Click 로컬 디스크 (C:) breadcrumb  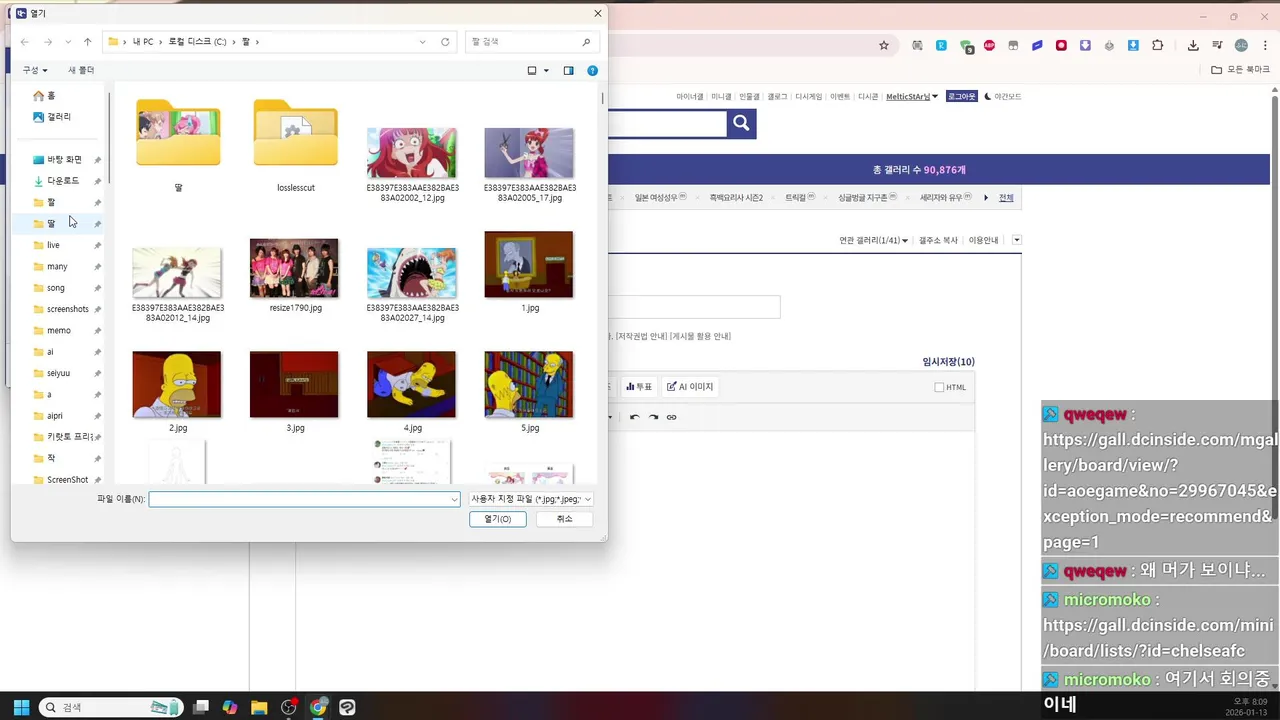point(197,42)
